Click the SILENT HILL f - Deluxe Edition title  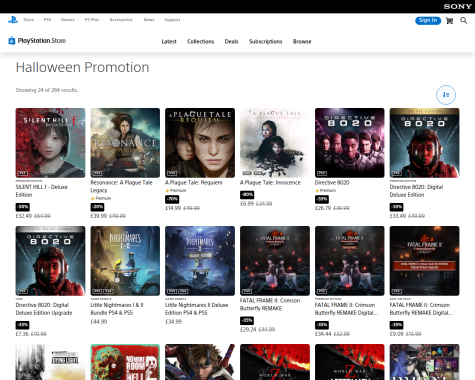[42, 191]
